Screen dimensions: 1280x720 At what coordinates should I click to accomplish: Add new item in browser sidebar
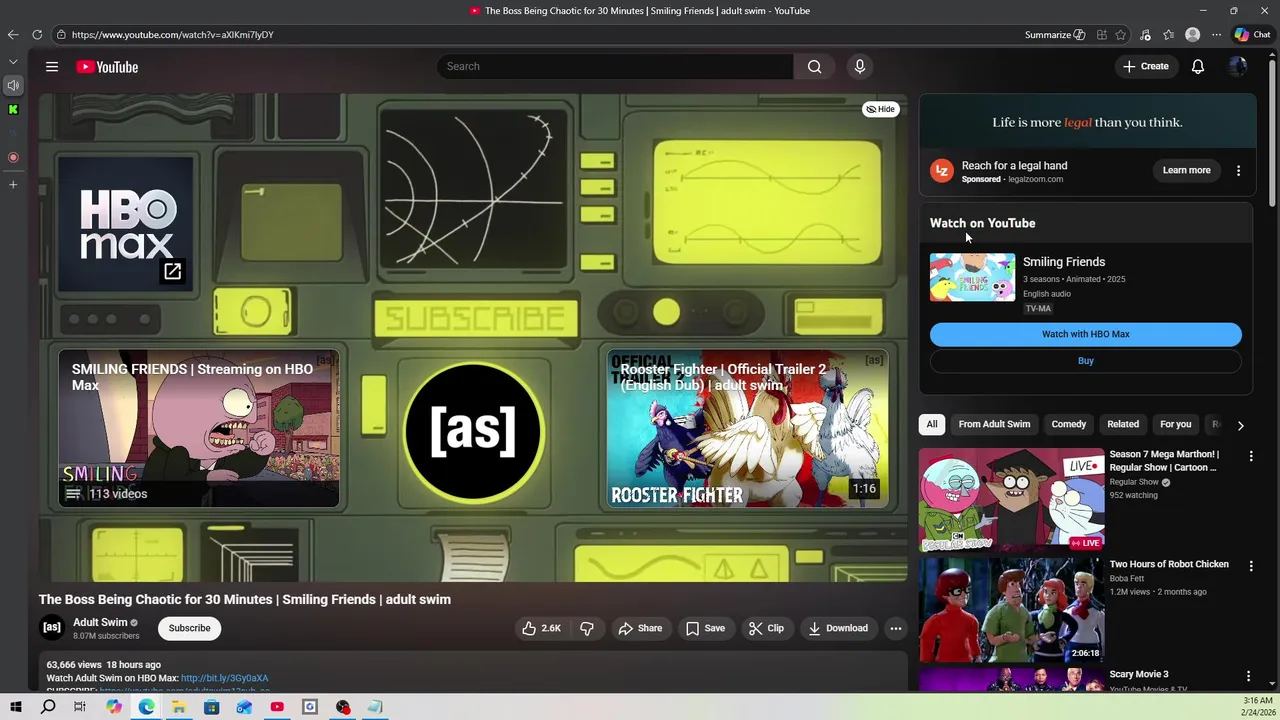click(x=13, y=184)
